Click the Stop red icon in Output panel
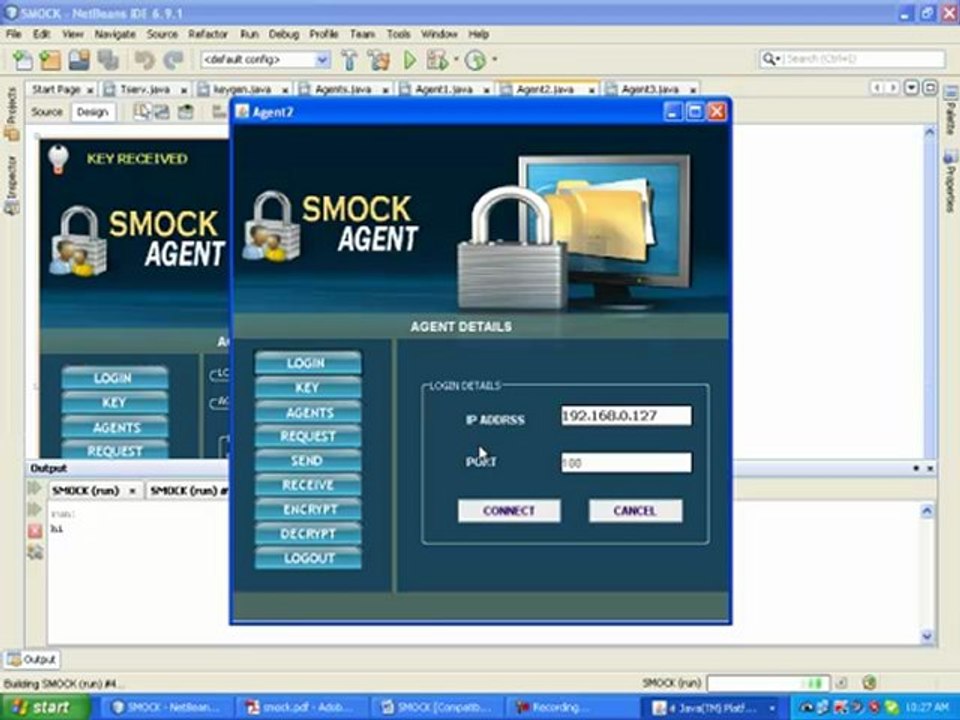This screenshot has width=960, height=720. click(35, 531)
